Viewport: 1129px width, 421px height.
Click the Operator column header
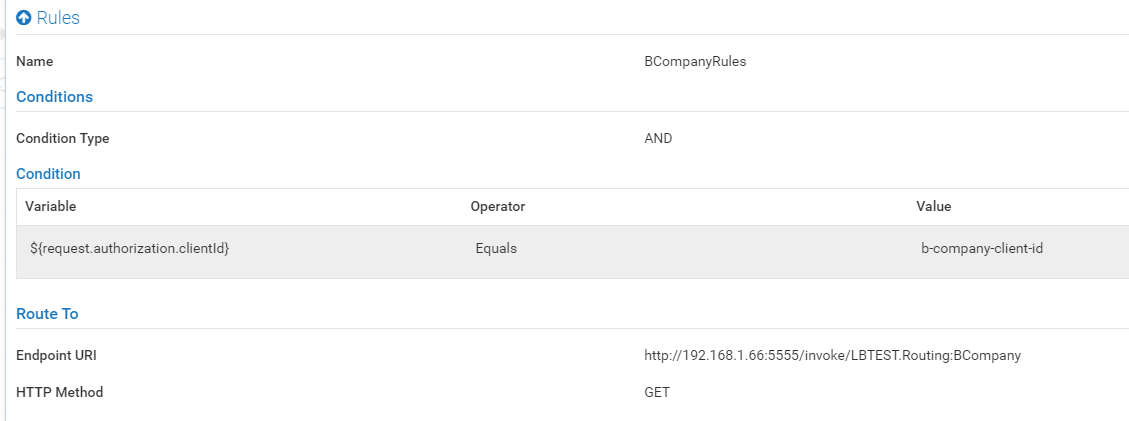tap(497, 206)
